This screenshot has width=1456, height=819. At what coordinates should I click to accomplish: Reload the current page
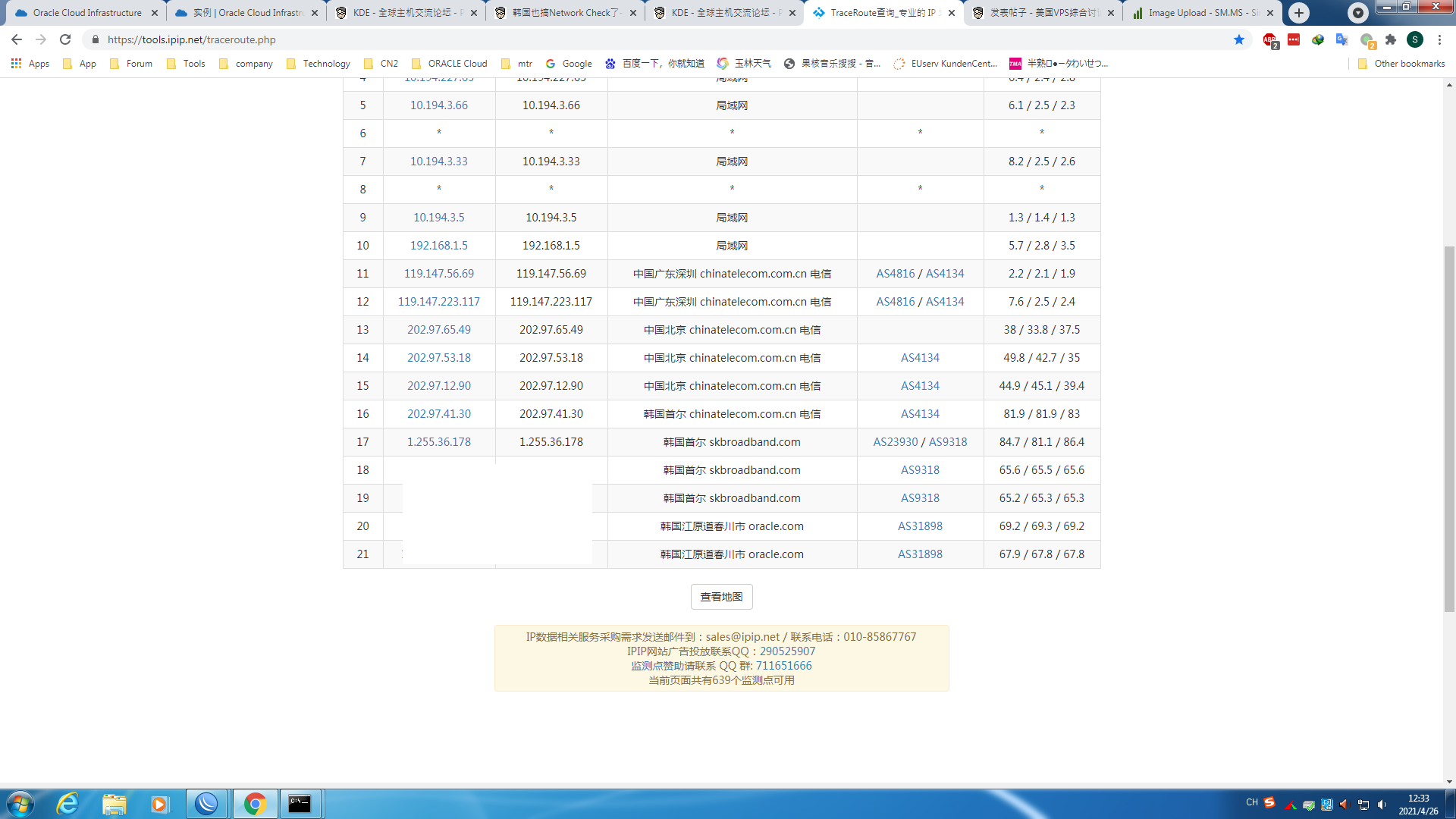click(x=65, y=39)
